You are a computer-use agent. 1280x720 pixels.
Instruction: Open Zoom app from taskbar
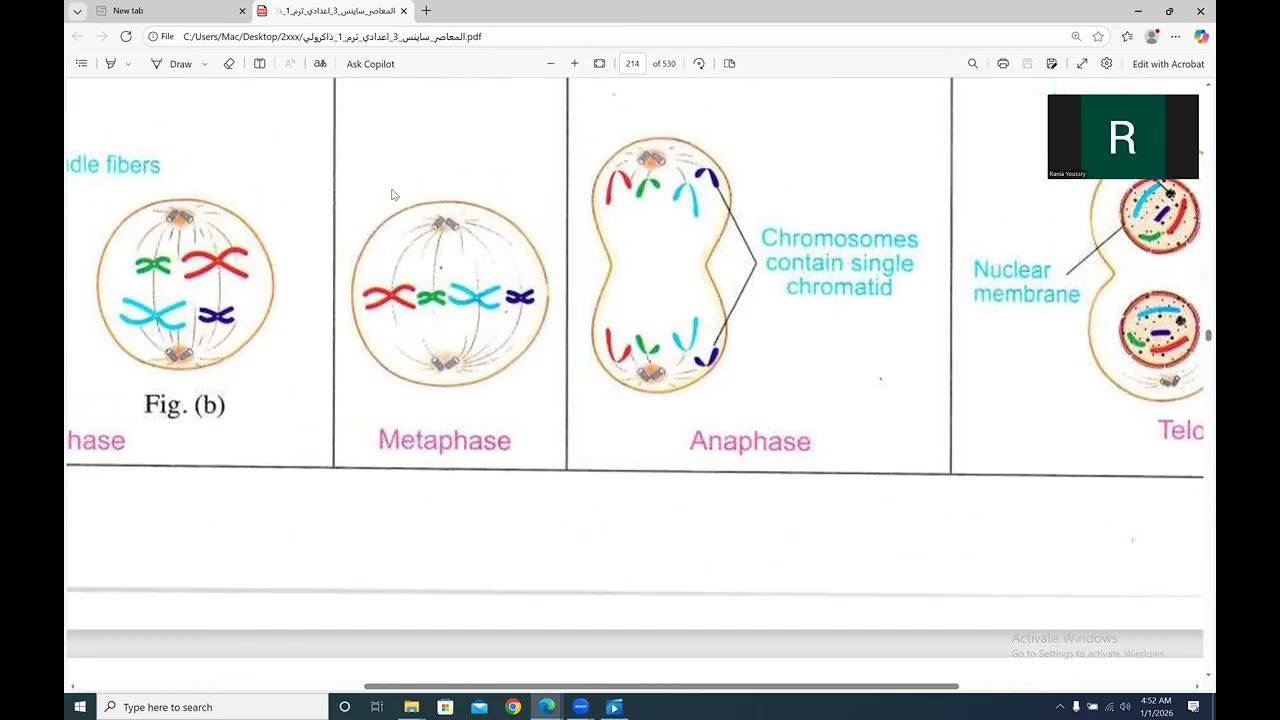point(580,707)
